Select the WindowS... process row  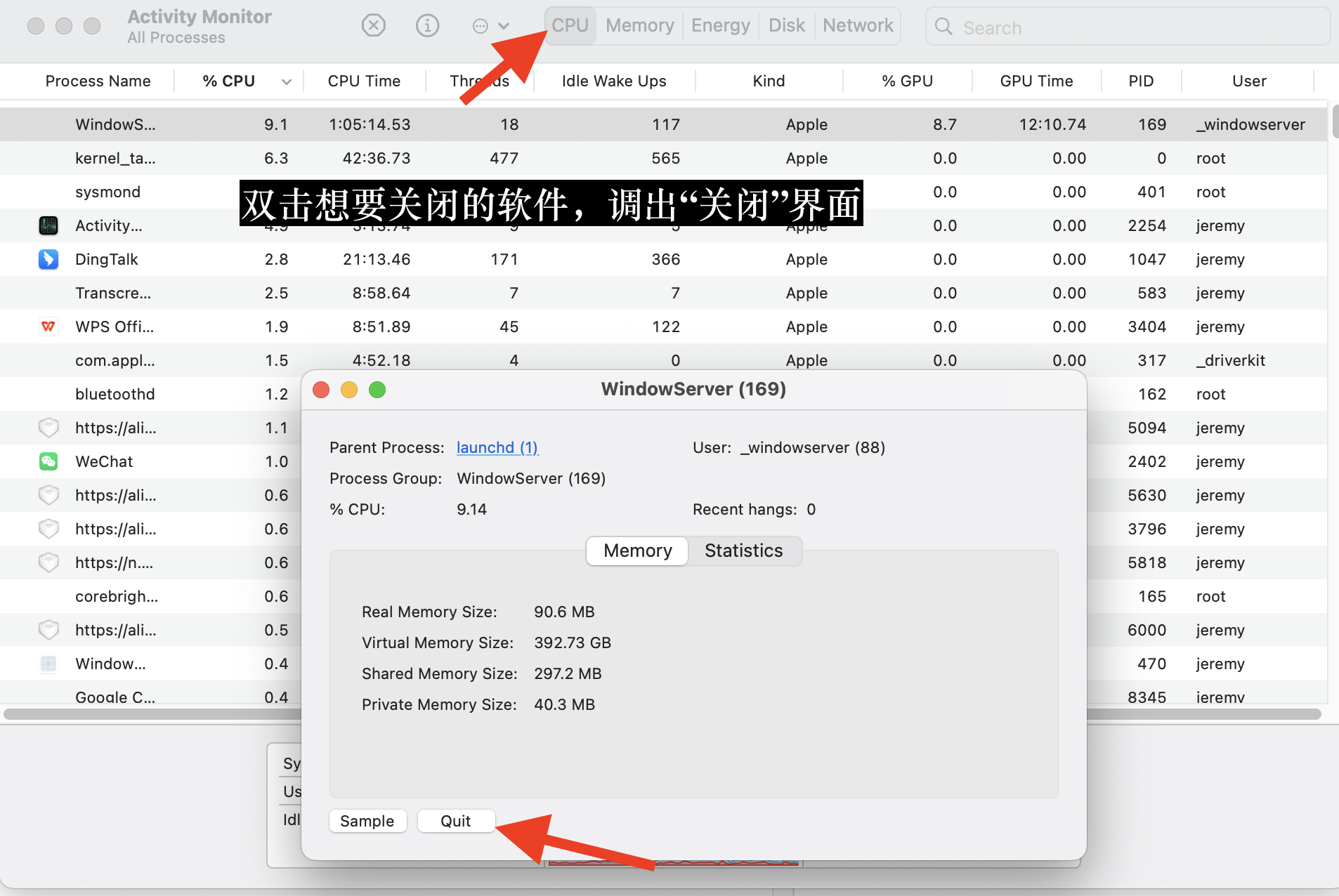(x=663, y=124)
